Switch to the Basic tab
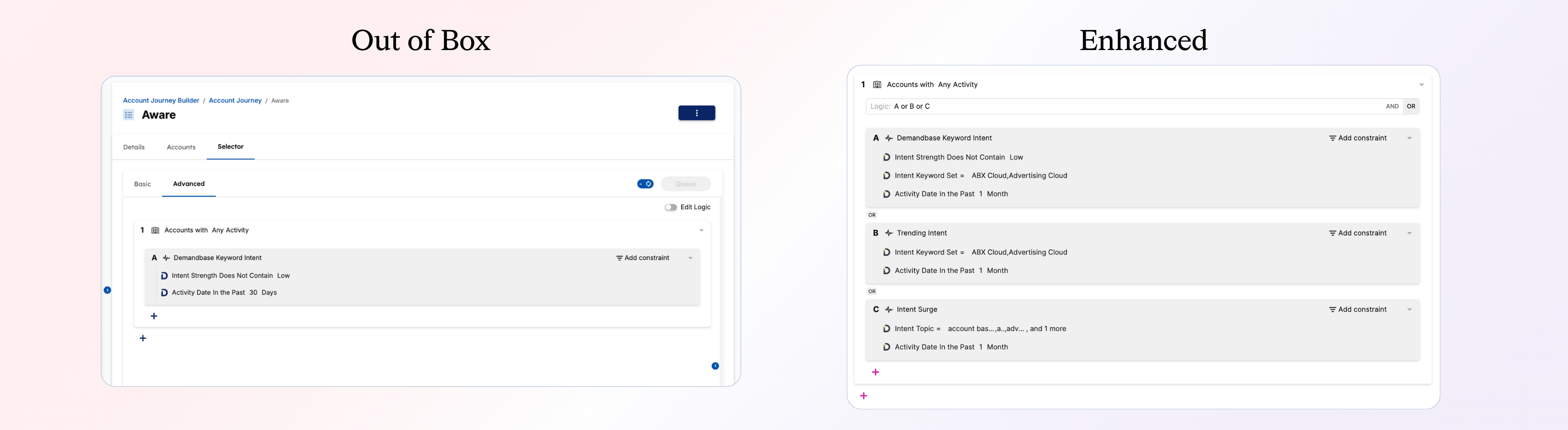 142,184
